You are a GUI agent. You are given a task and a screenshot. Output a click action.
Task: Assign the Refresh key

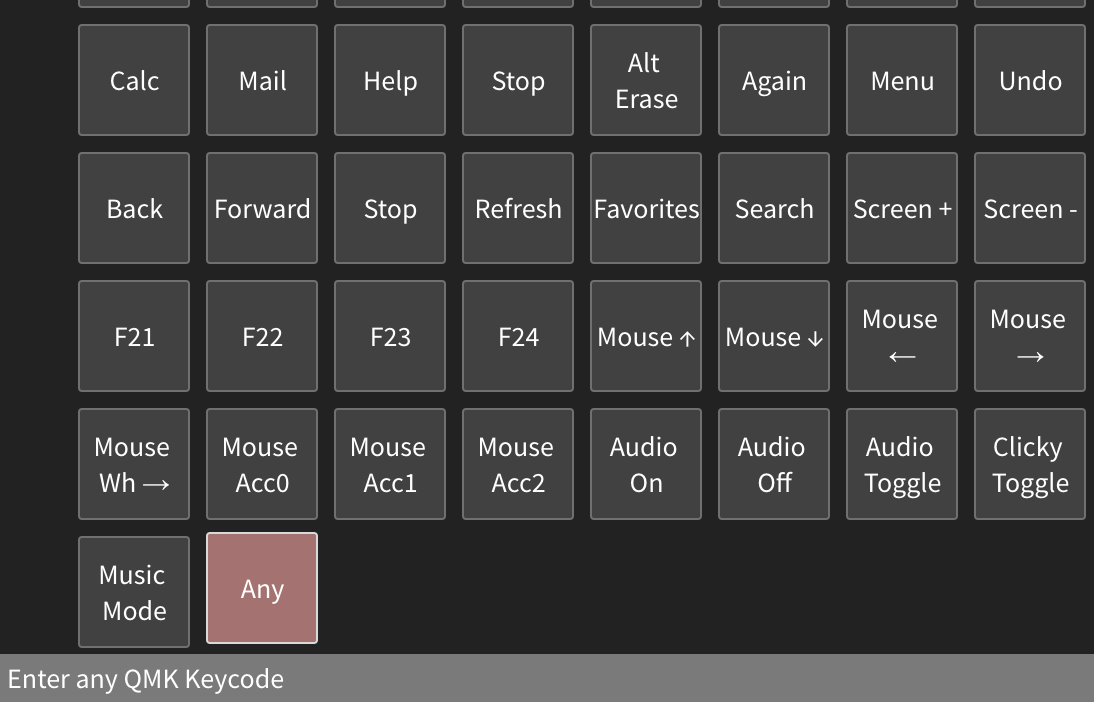click(x=517, y=208)
